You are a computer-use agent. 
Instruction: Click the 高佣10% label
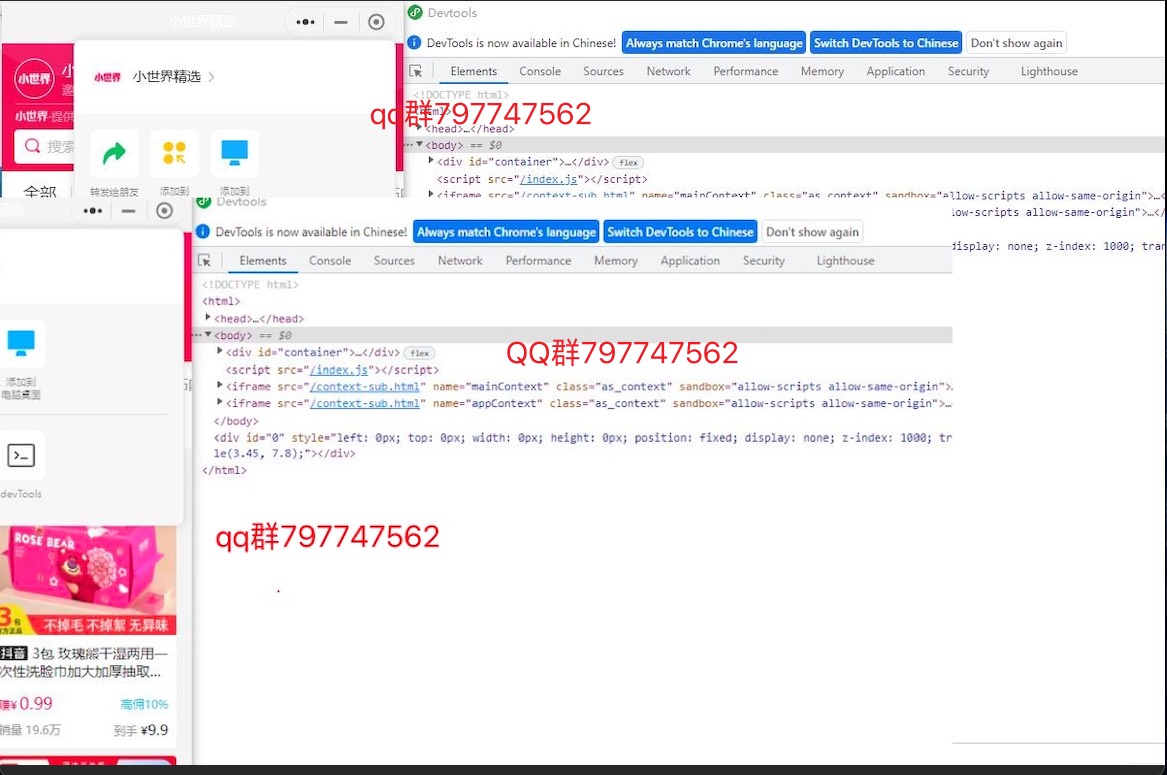click(x=144, y=704)
